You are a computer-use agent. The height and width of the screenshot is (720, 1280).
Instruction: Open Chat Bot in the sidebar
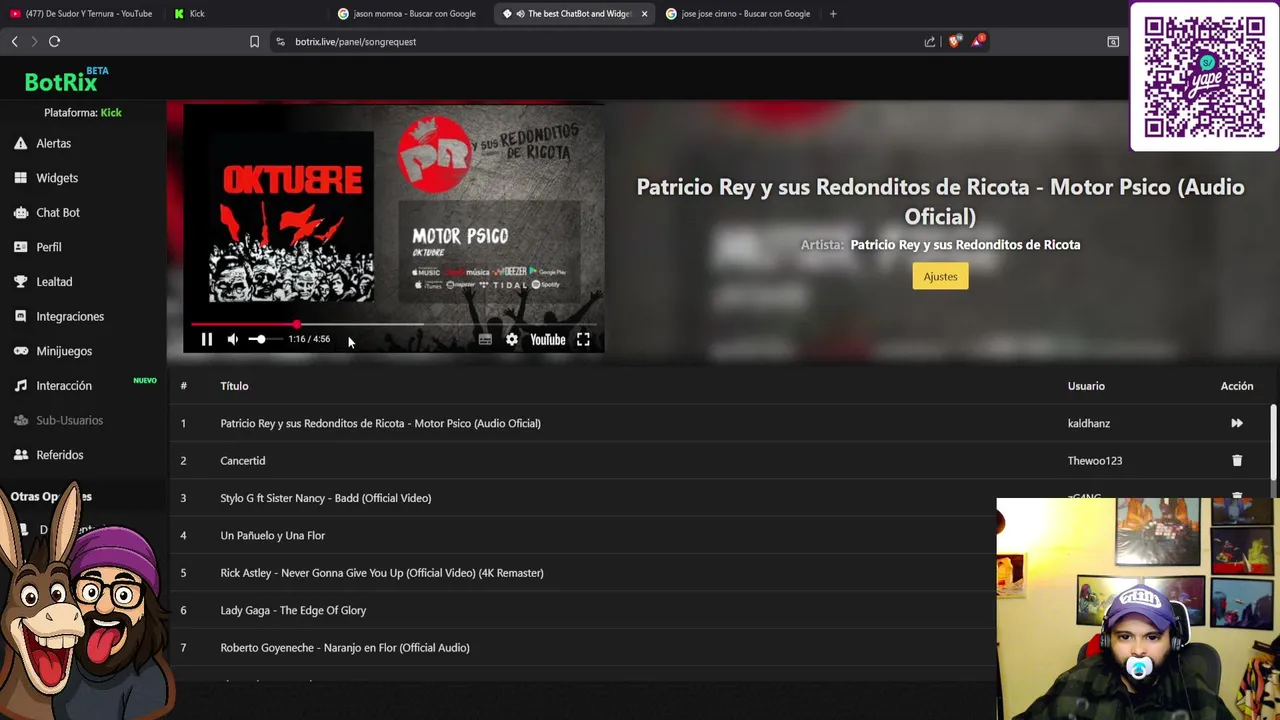[58, 213]
